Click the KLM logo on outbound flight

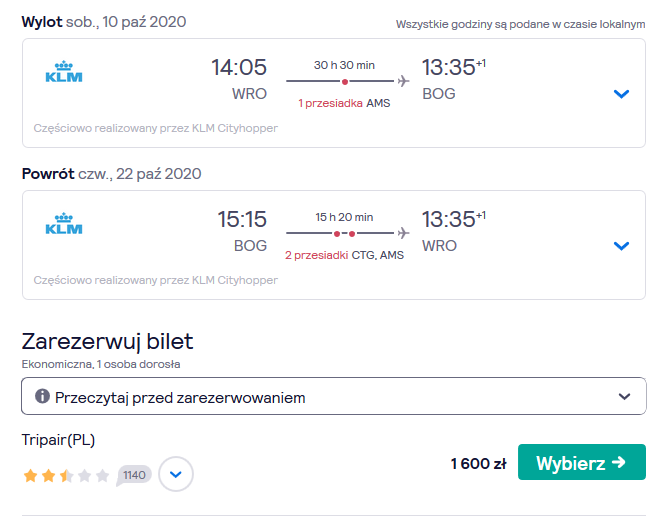pyautogui.click(x=64, y=72)
